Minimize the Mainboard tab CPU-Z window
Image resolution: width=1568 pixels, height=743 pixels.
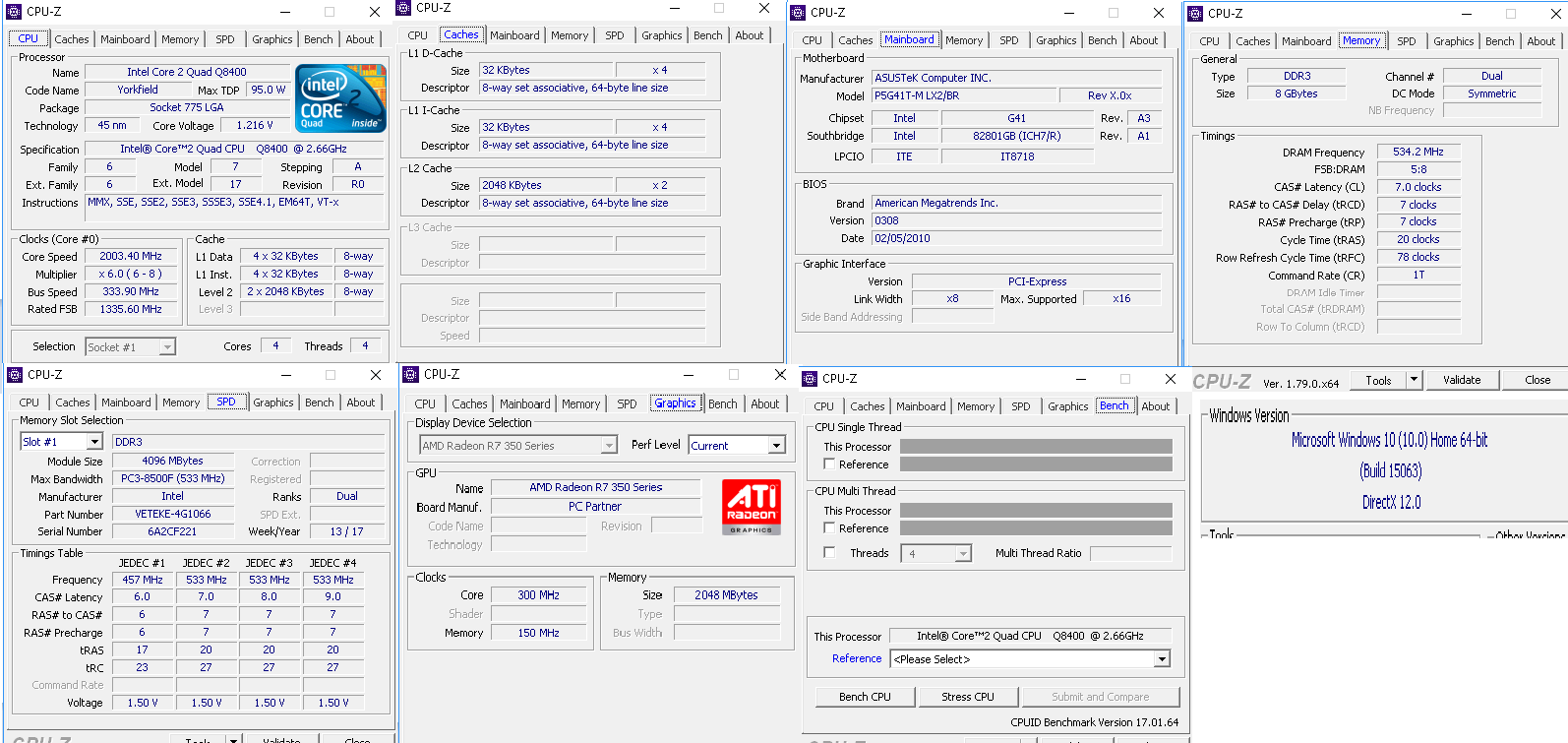tap(1067, 13)
